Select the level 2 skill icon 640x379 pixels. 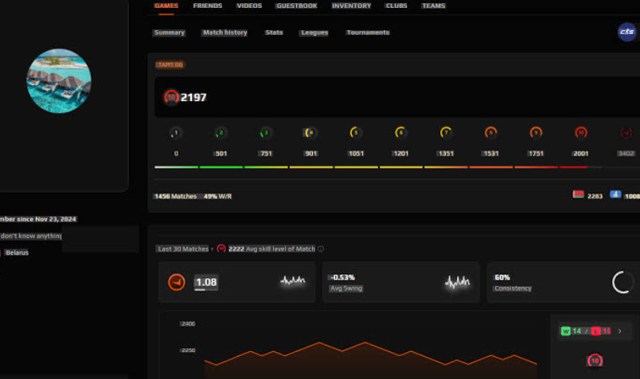tap(221, 133)
